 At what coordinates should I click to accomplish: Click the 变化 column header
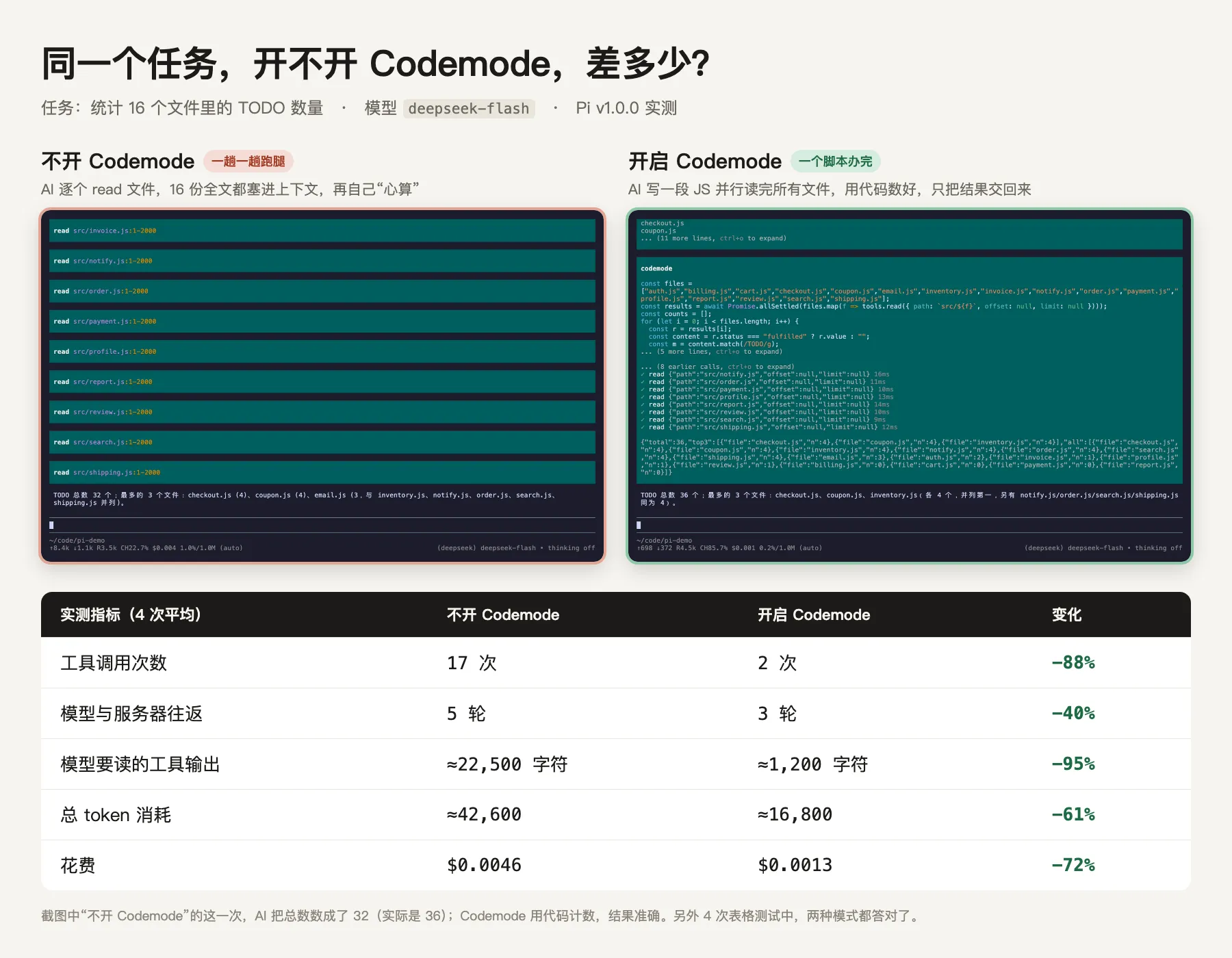click(x=1066, y=614)
